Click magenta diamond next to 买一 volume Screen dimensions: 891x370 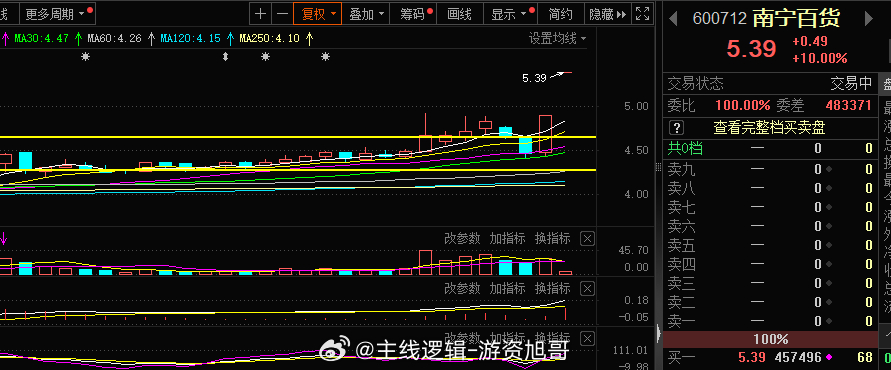pyautogui.click(x=829, y=357)
